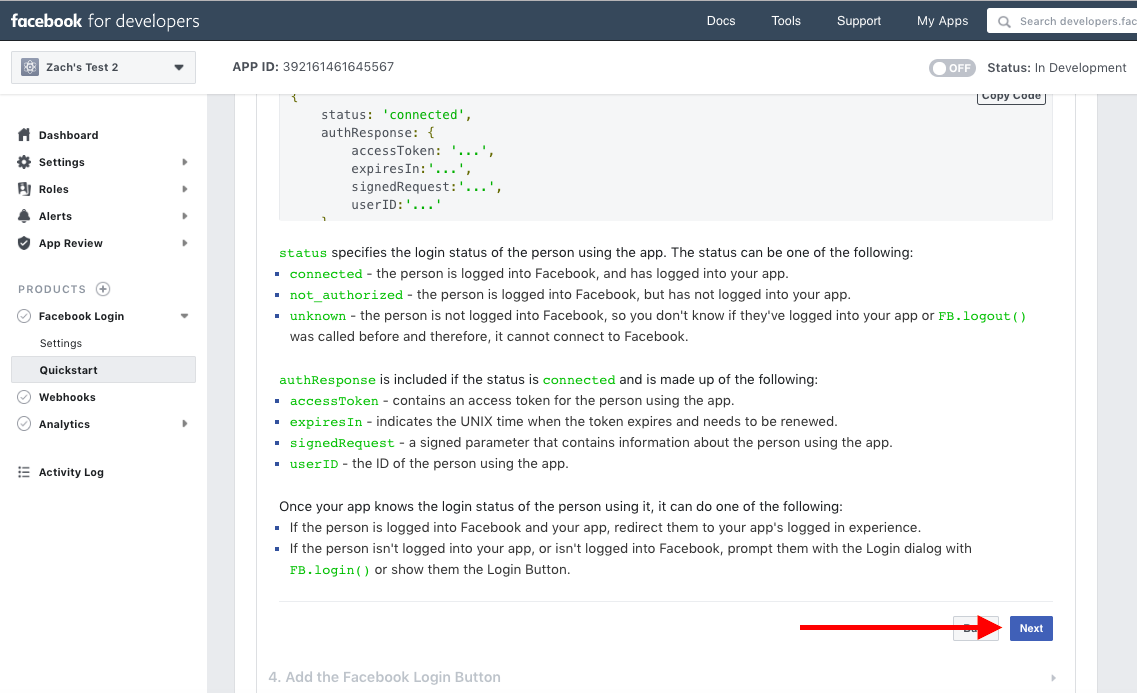Click the Status: In Development label
This screenshot has height=693, width=1137.
(x=1057, y=67)
